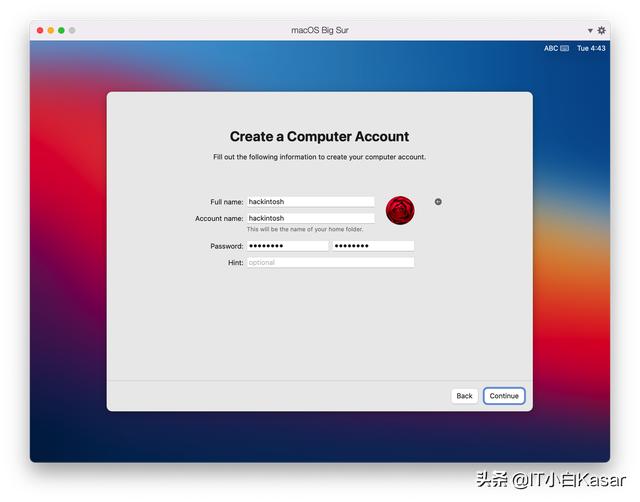Enter a password Hint field

tap(330, 262)
